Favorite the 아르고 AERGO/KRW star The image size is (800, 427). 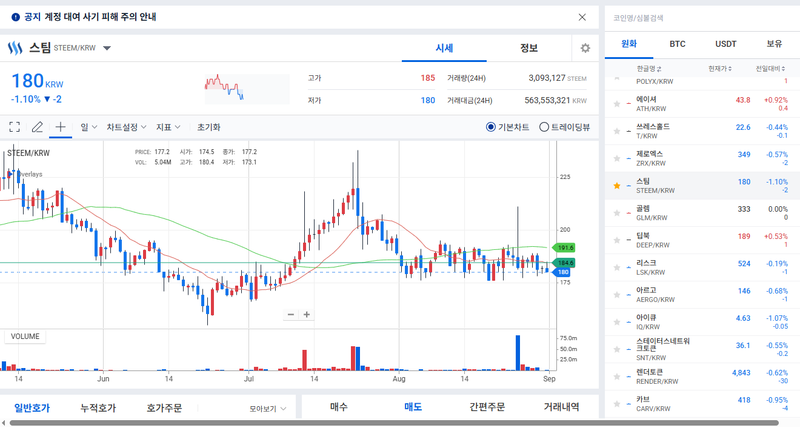point(617,295)
